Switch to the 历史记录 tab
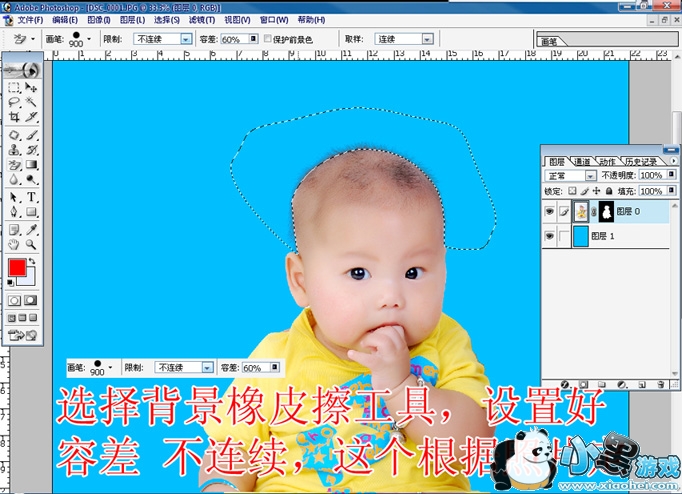682x494 pixels. (x=641, y=162)
